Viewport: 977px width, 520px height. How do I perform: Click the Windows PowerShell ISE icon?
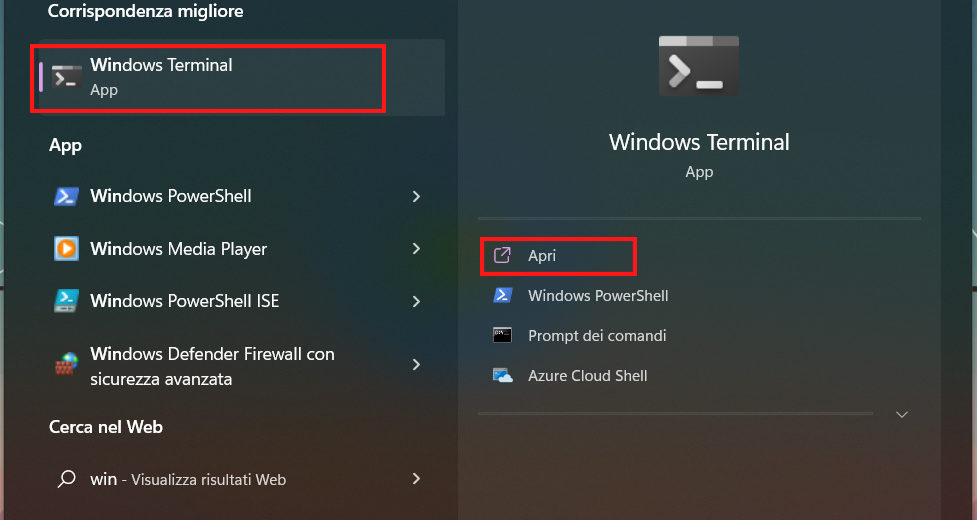(66, 301)
